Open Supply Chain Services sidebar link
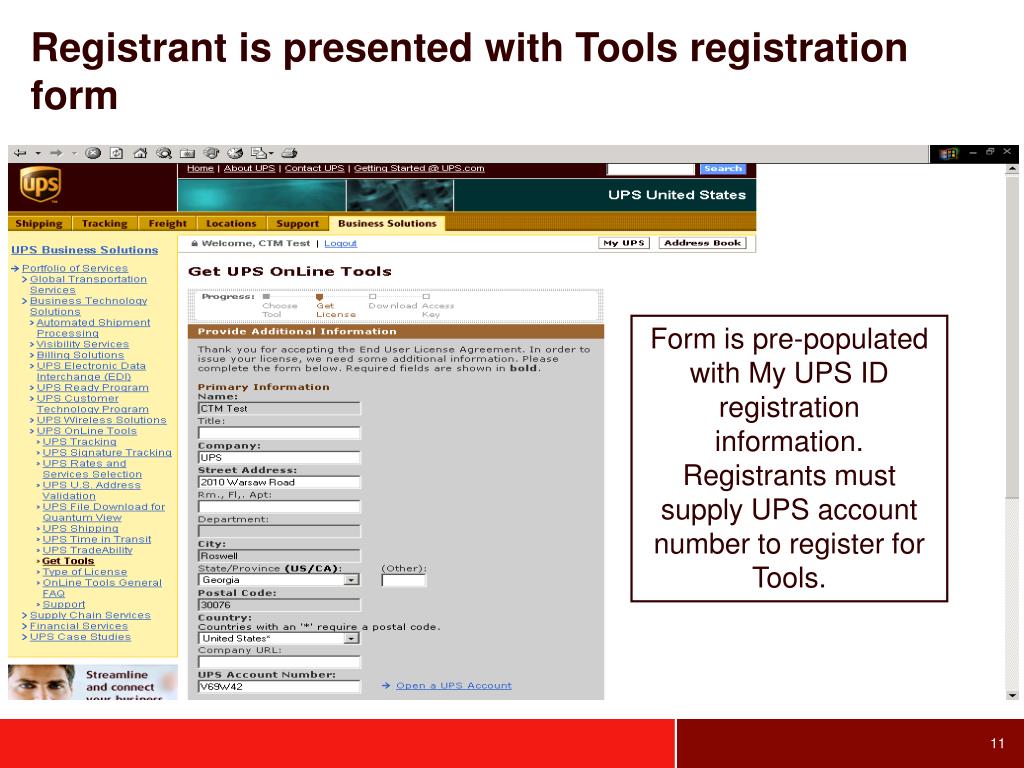Viewport: 1024px width, 768px height. pyautogui.click(x=90, y=615)
